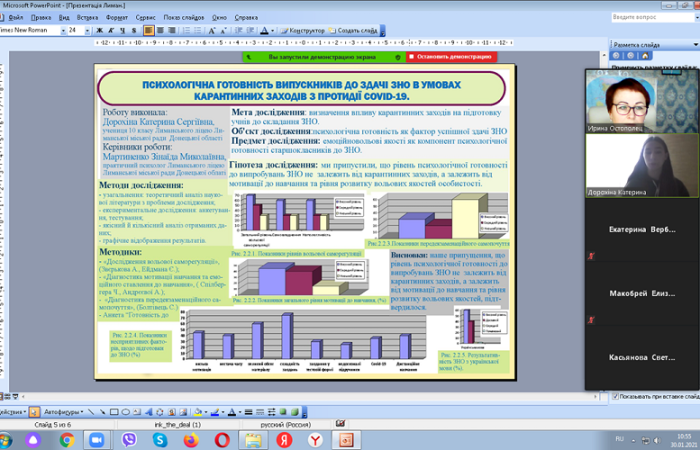
Task: Select the Rectangle drawing tool
Action: [113, 411]
